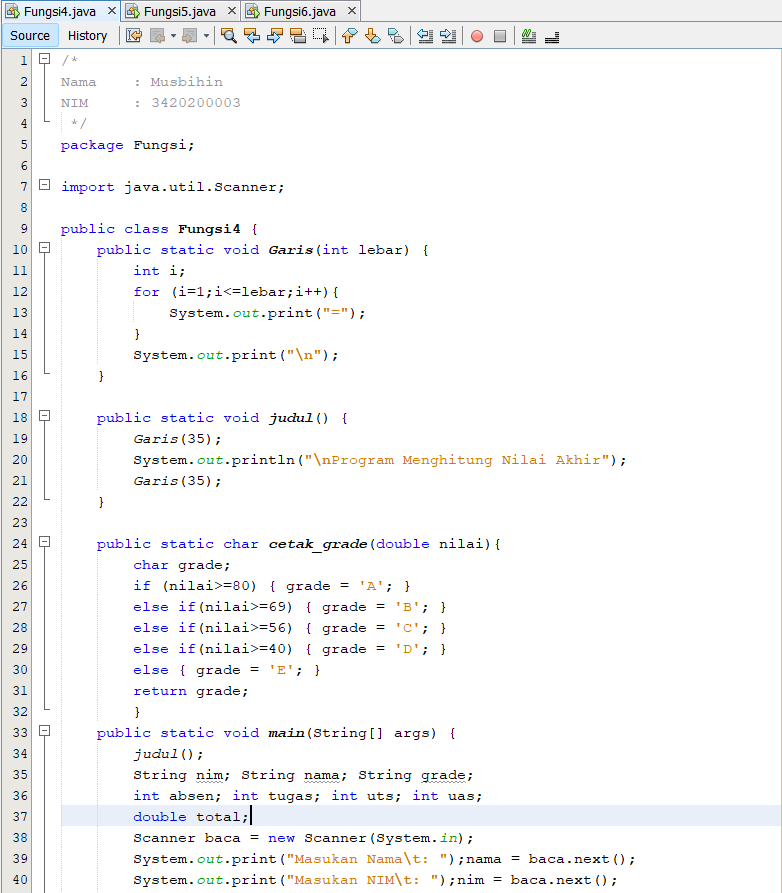Click Next Bookmark icon
The width and height of the screenshot is (782, 893).
[x=372, y=36]
